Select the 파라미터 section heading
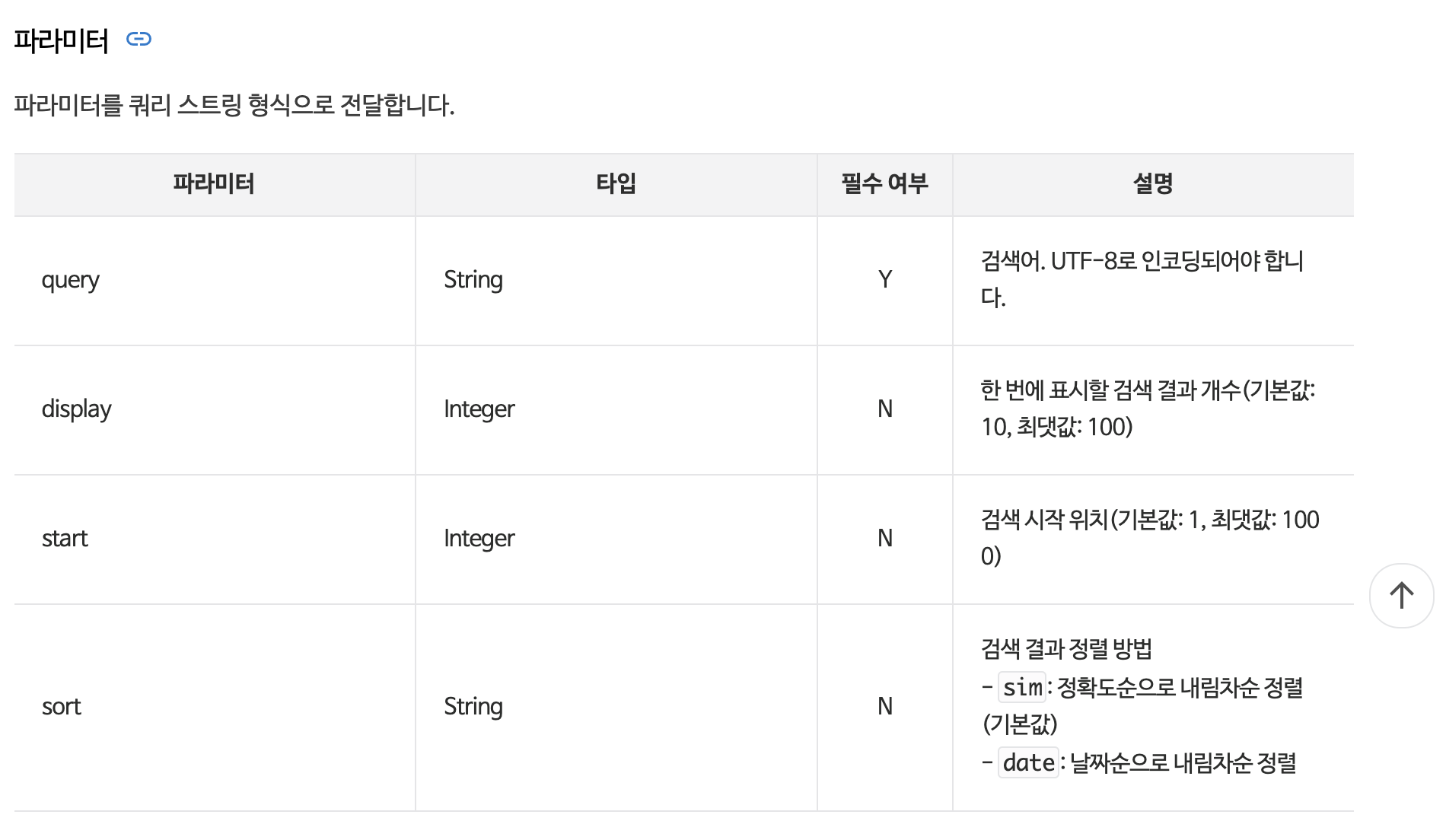 click(x=62, y=40)
